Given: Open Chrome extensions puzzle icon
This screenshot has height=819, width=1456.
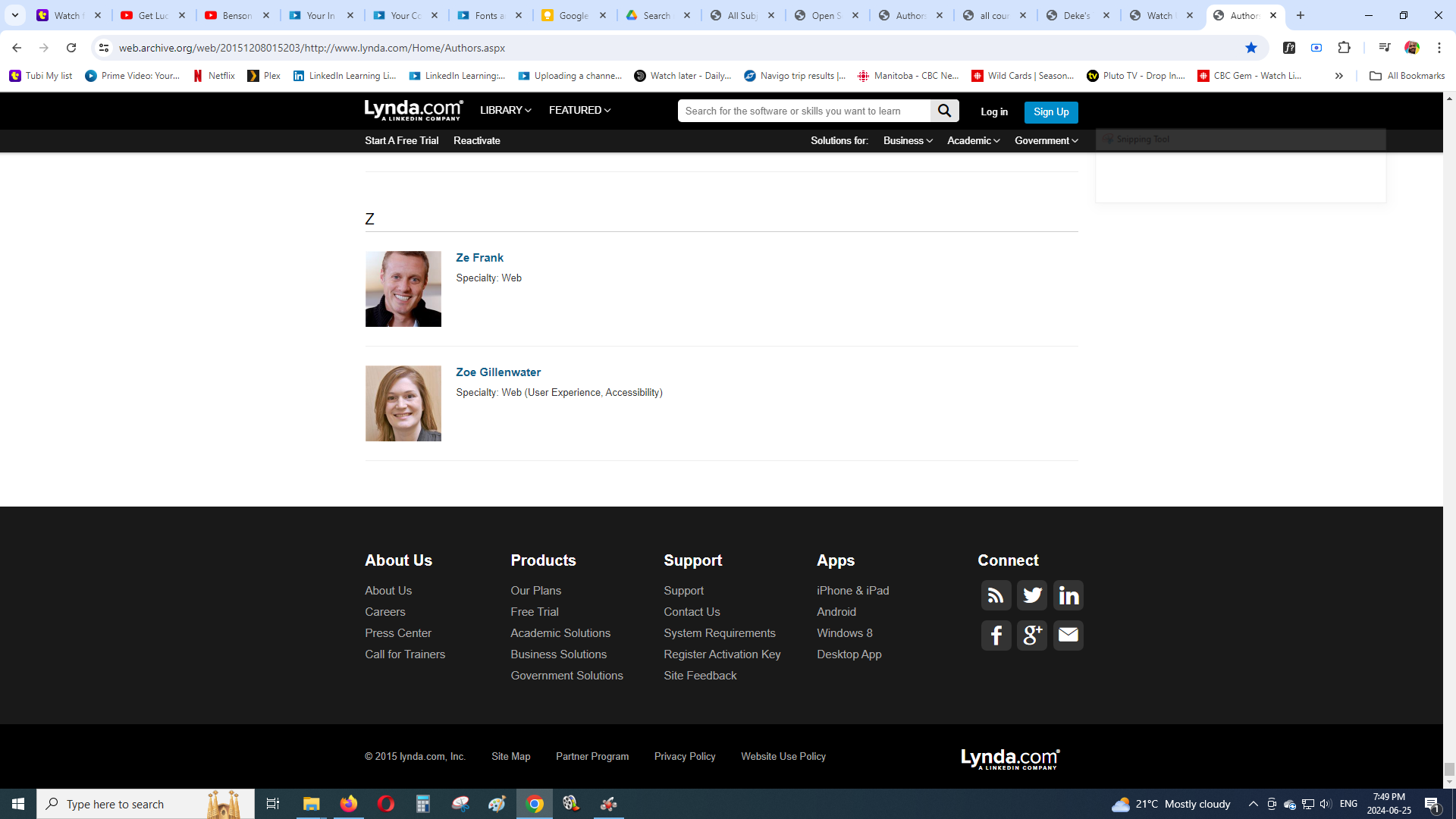Looking at the screenshot, I should tap(1344, 48).
